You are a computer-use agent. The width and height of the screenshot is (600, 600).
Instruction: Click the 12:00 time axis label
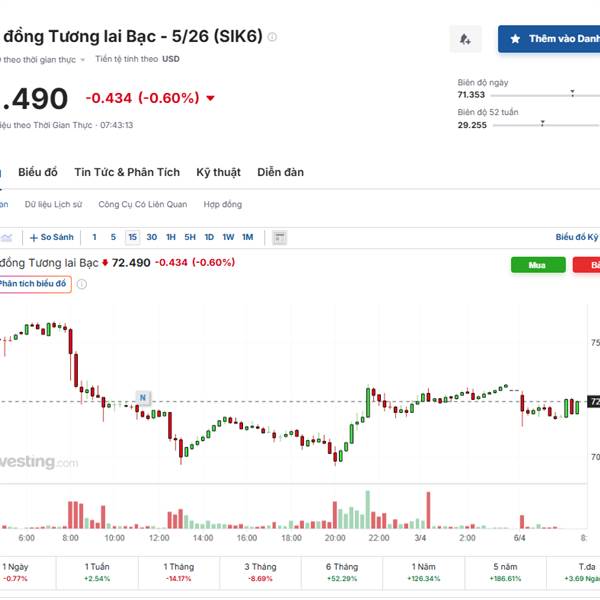click(159, 538)
